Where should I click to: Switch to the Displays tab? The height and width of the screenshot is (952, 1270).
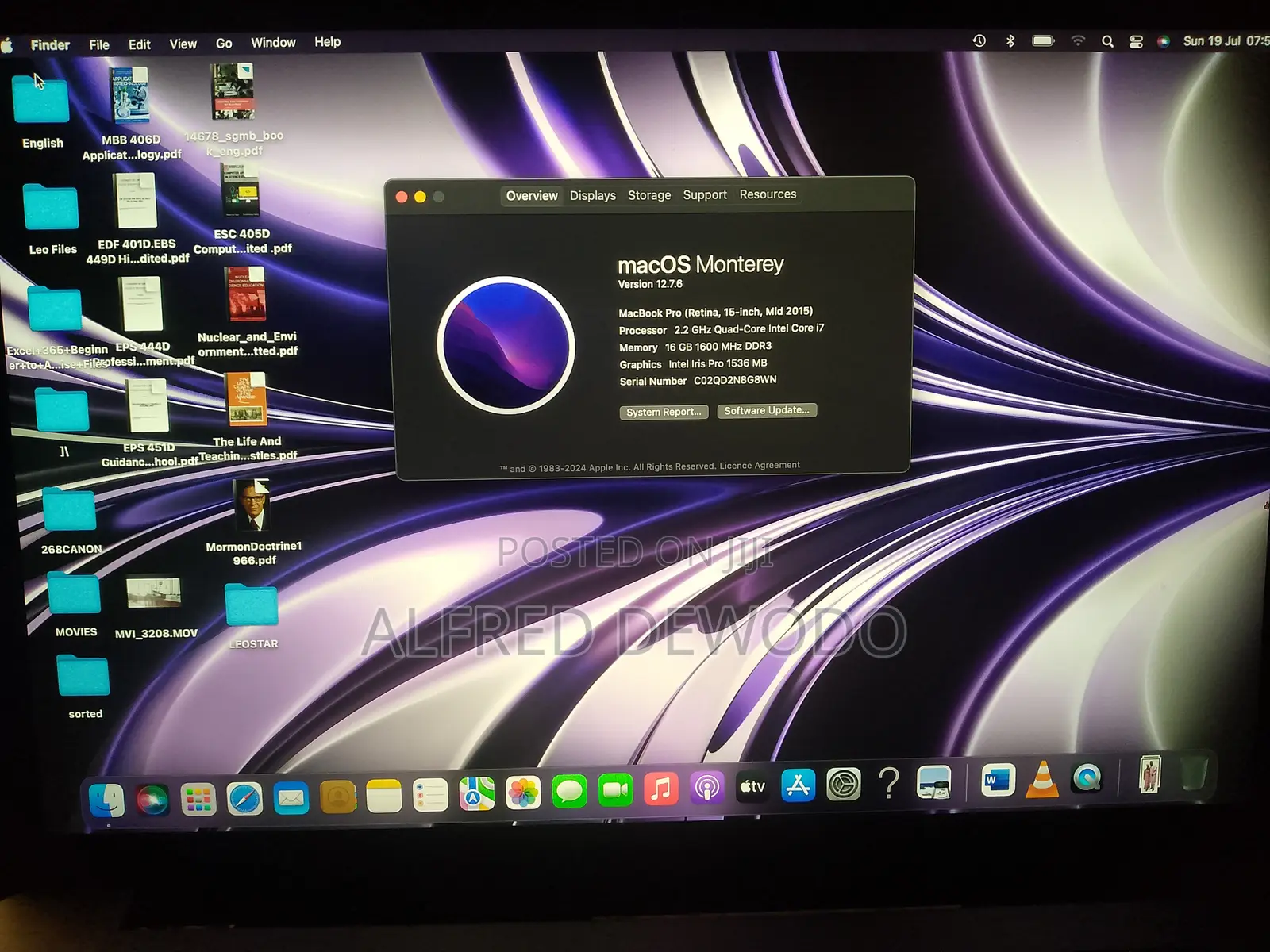[593, 195]
